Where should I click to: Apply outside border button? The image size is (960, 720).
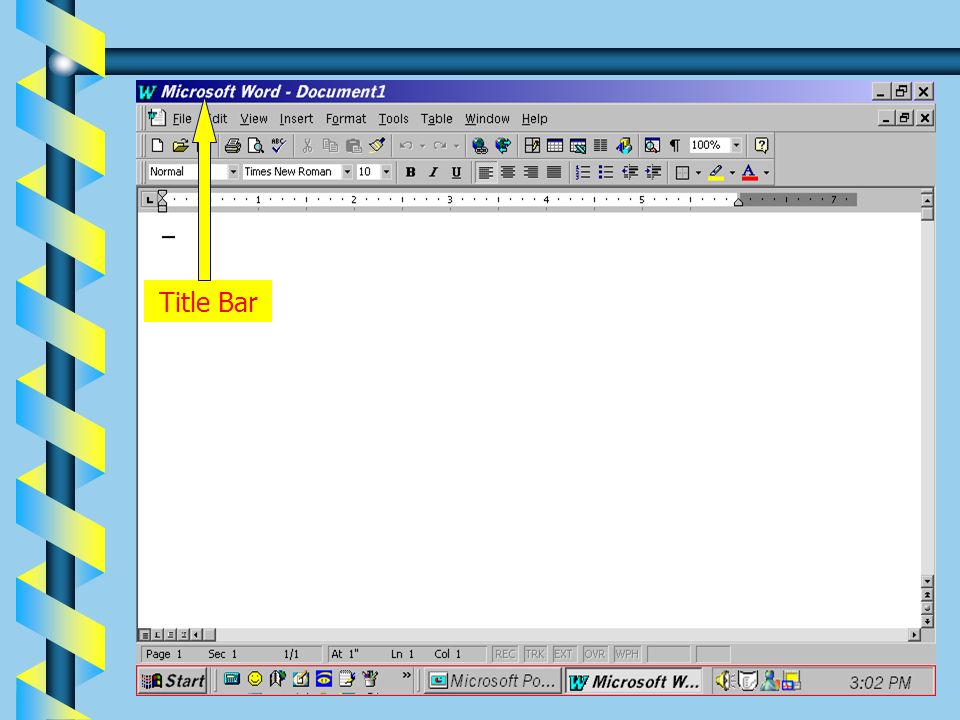[682, 173]
